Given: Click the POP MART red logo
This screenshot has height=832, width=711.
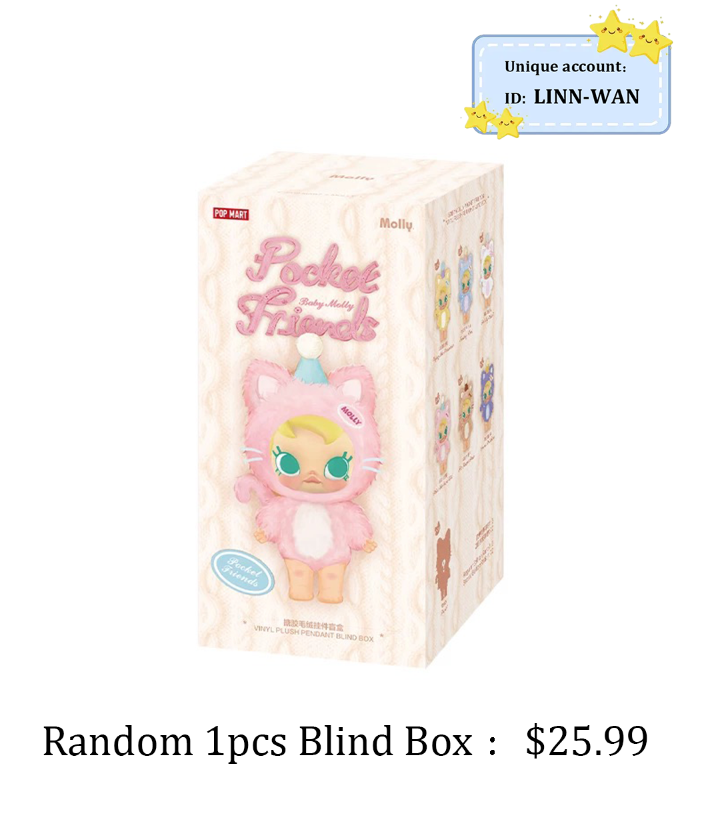Looking at the screenshot, I should click(231, 214).
